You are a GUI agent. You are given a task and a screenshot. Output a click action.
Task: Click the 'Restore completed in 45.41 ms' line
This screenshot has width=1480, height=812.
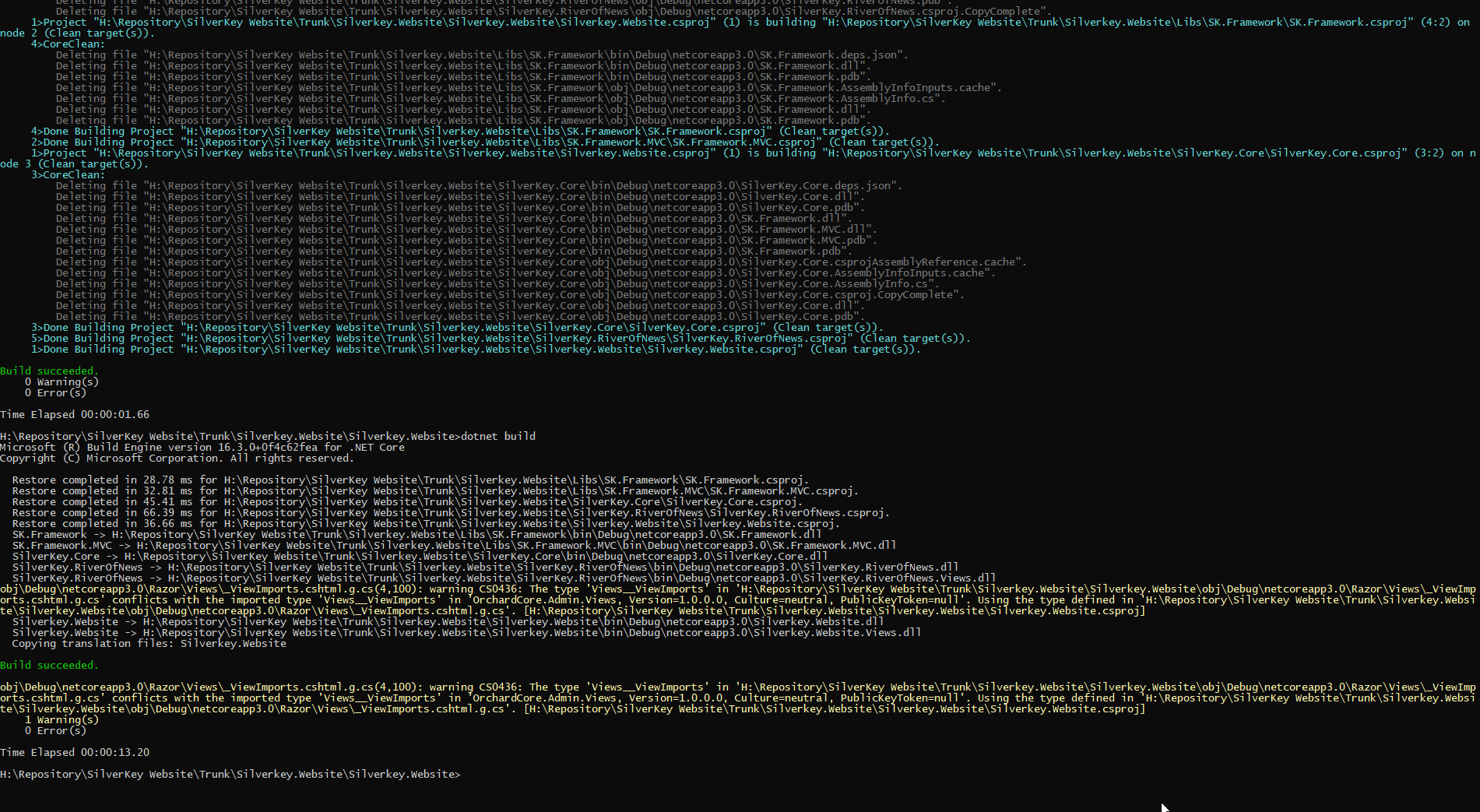pyautogui.click(x=408, y=502)
